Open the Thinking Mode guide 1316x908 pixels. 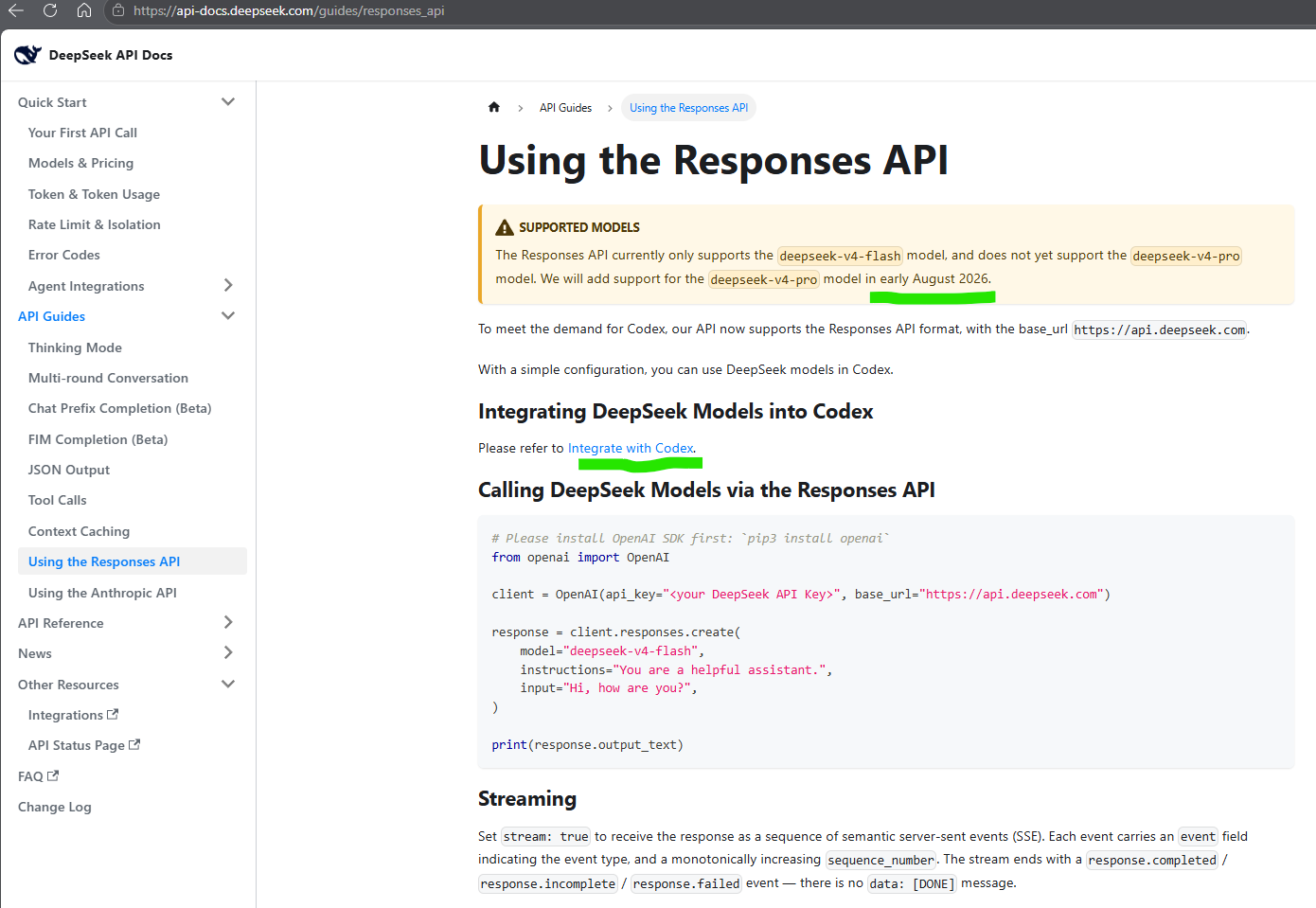pos(75,347)
